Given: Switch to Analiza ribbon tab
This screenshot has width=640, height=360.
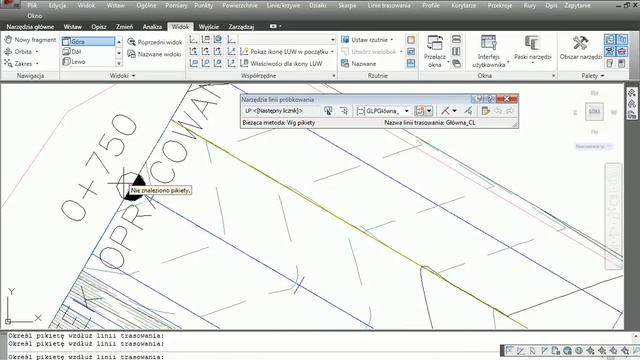Looking at the screenshot, I should pos(152,27).
